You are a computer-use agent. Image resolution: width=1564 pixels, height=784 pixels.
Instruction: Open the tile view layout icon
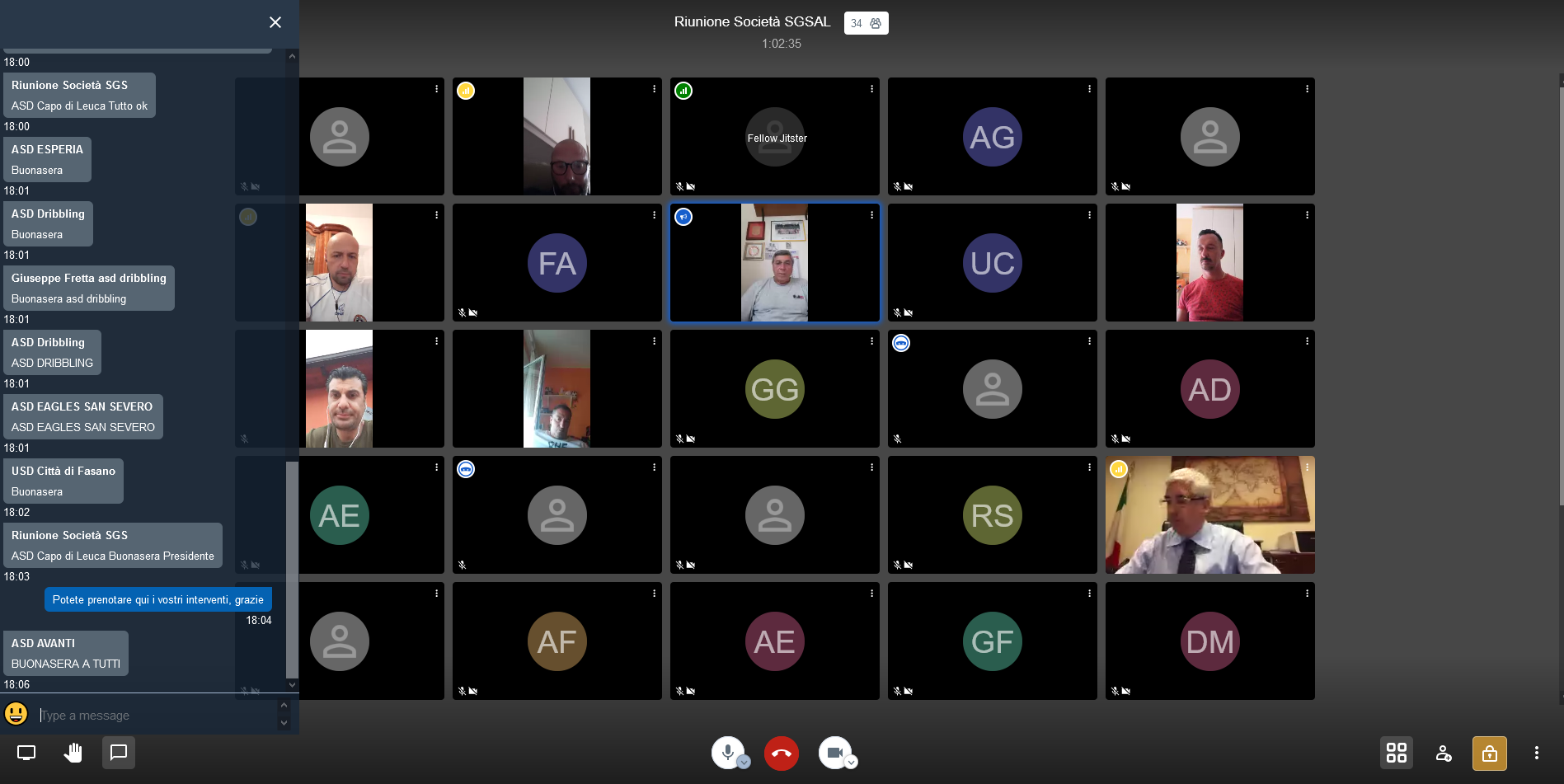click(1396, 753)
